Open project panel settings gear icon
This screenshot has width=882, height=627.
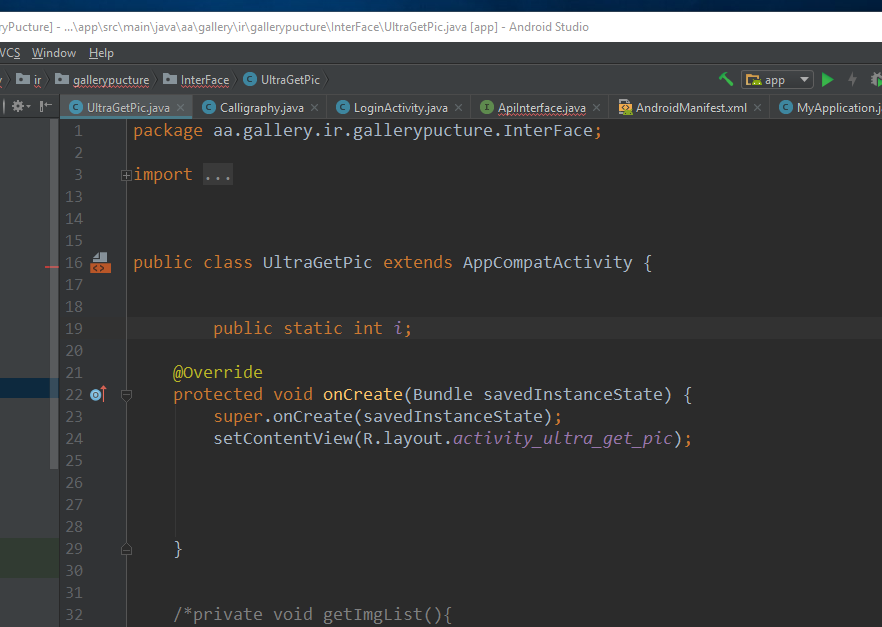(19, 106)
